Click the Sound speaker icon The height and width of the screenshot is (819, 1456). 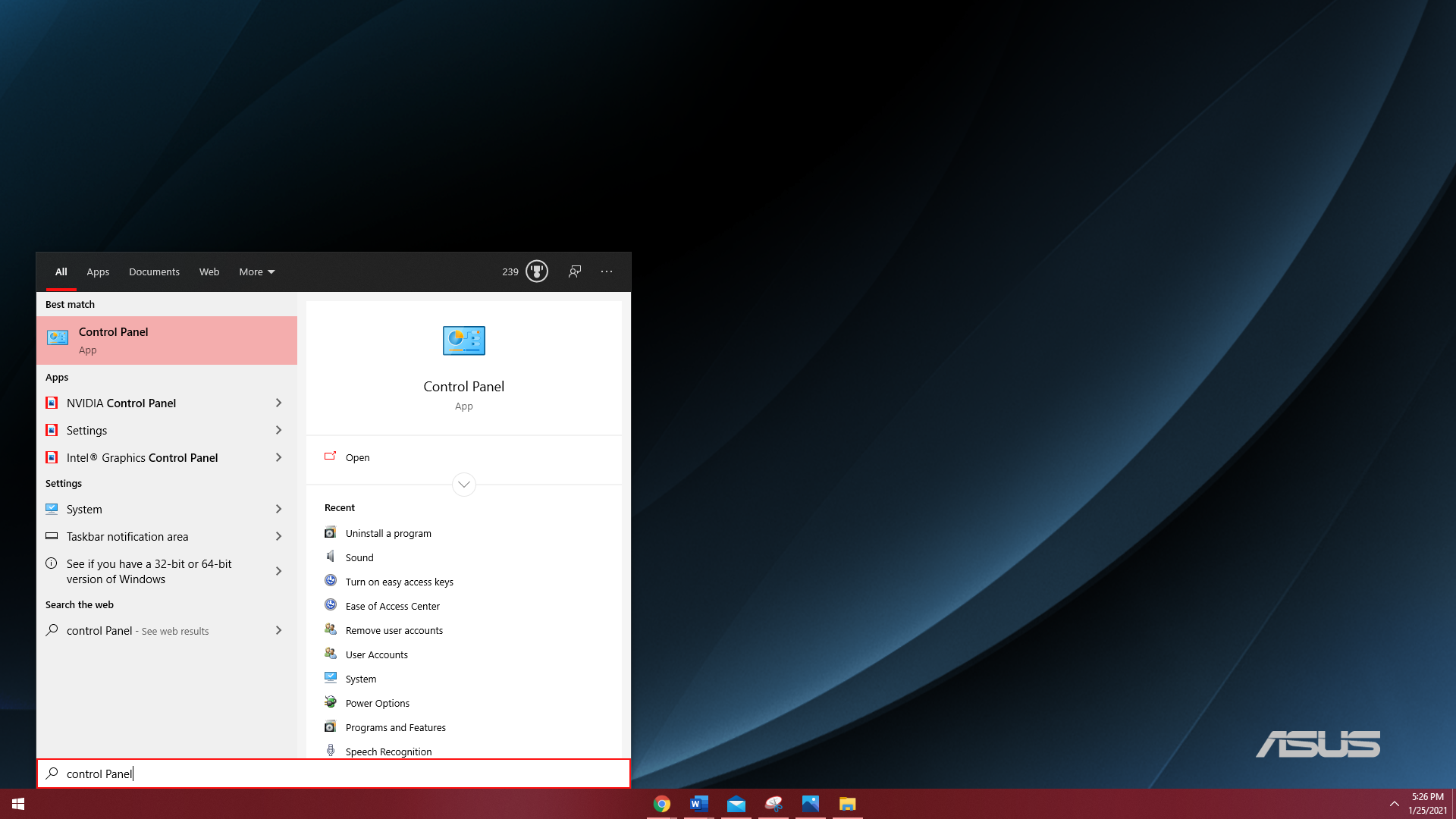click(331, 557)
